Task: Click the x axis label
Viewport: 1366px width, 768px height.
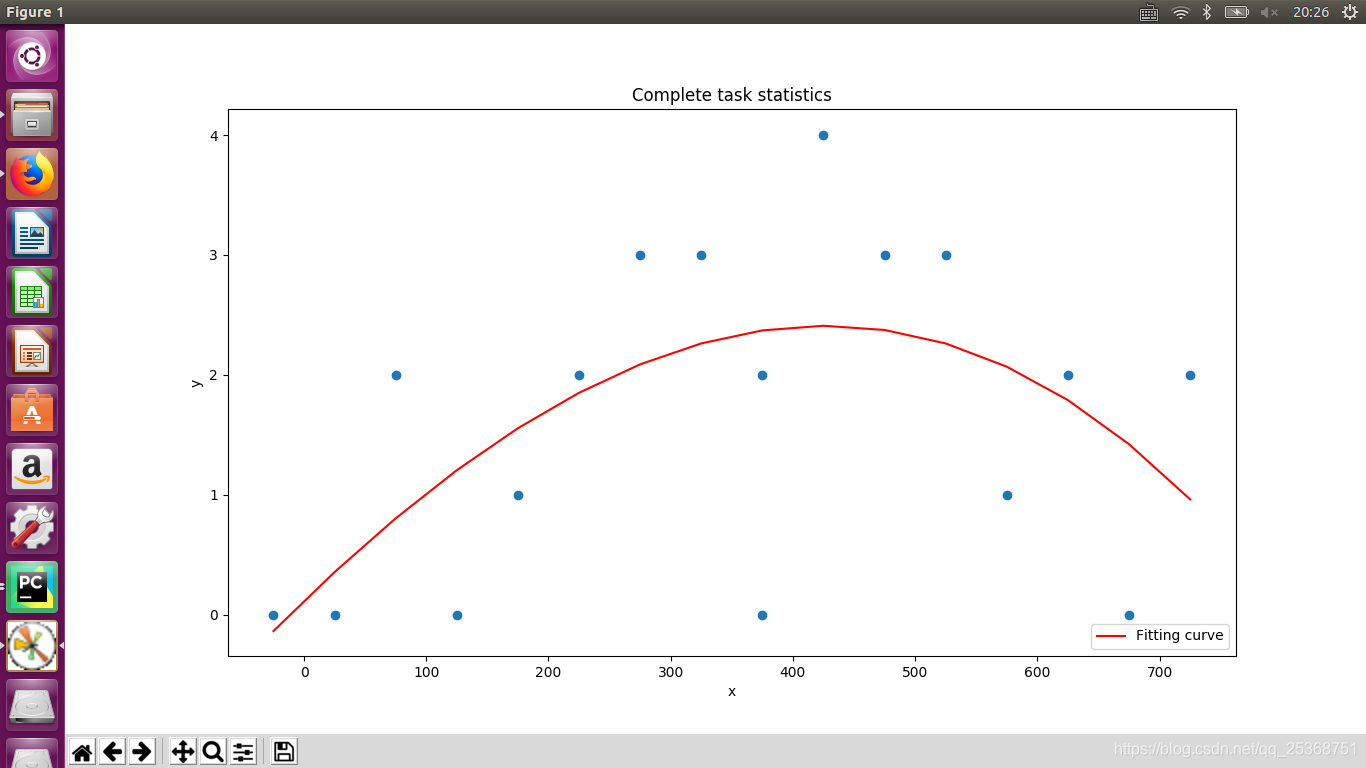Action: point(732,692)
